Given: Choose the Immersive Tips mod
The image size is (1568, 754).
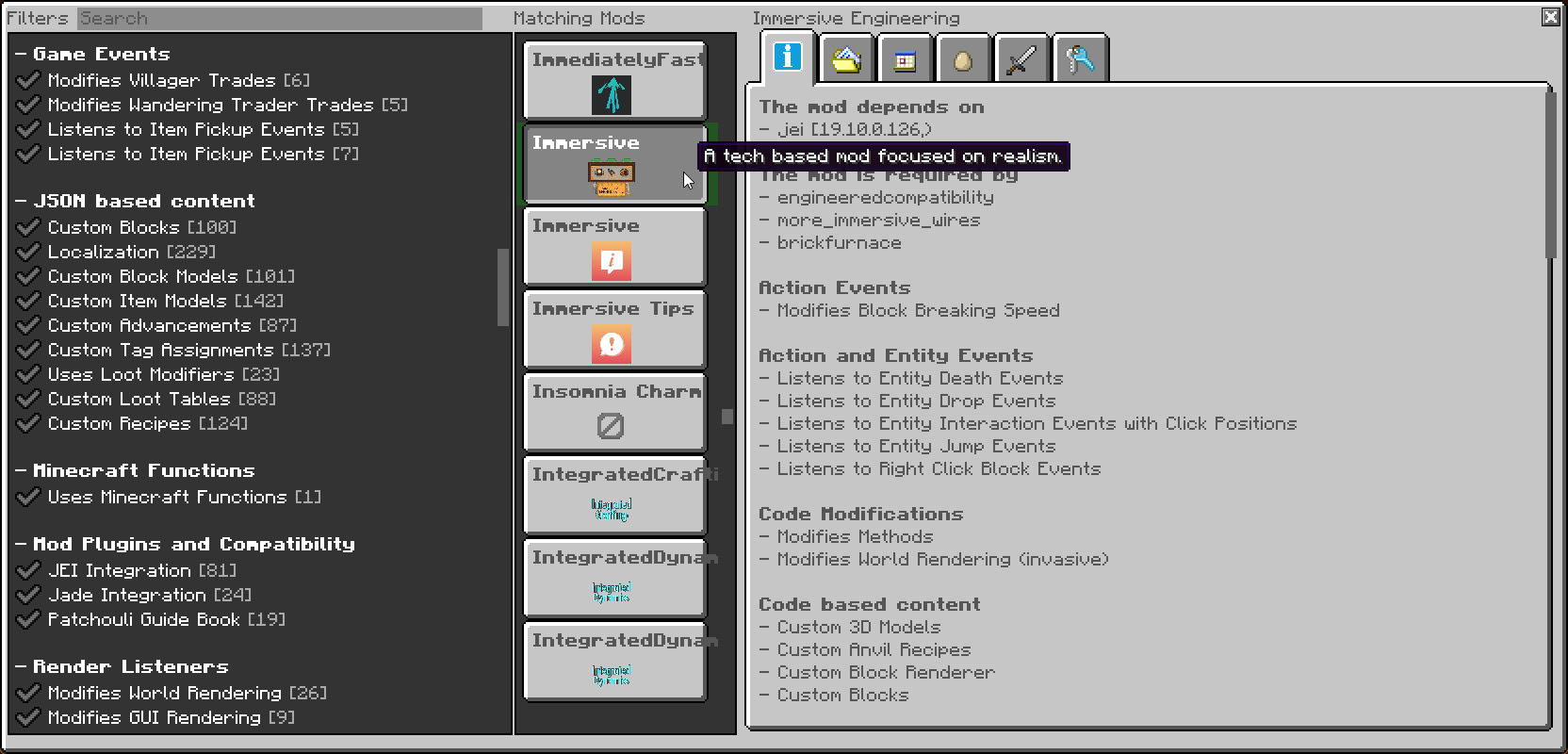Looking at the screenshot, I should pyautogui.click(x=614, y=329).
